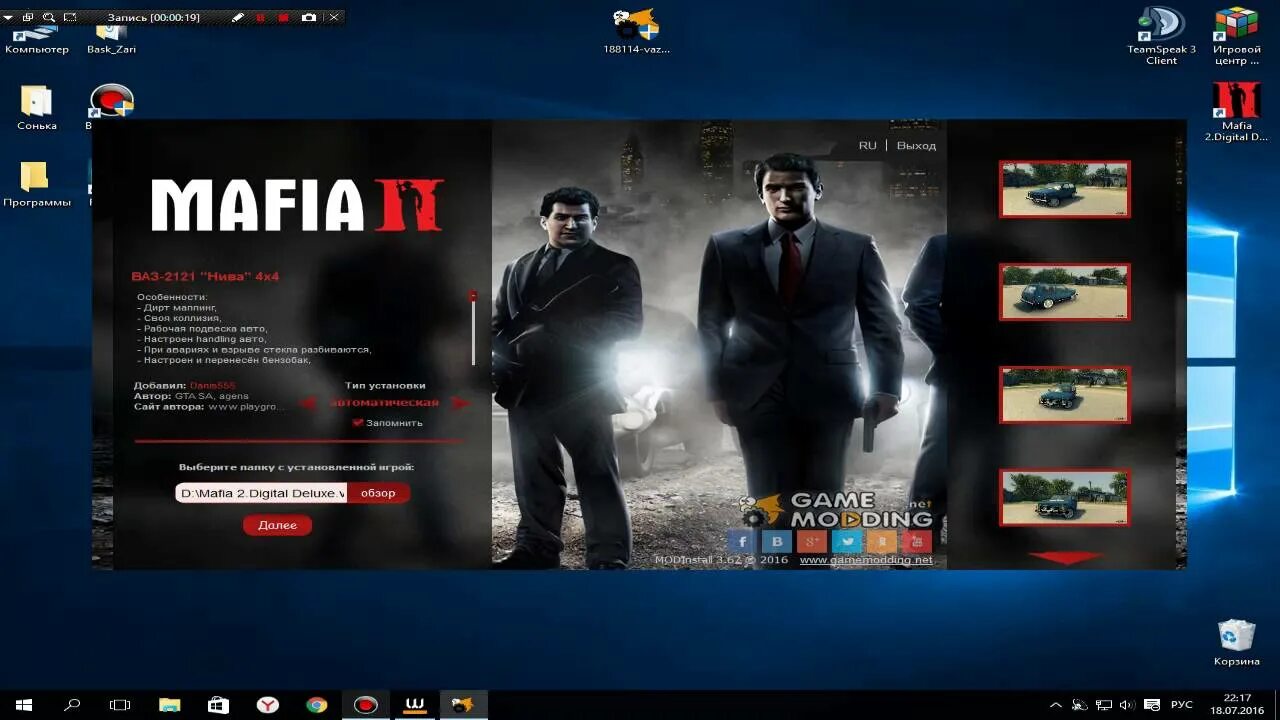Open Компьютер desktop icon
This screenshot has width=1280, height=720.
click(x=36, y=42)
